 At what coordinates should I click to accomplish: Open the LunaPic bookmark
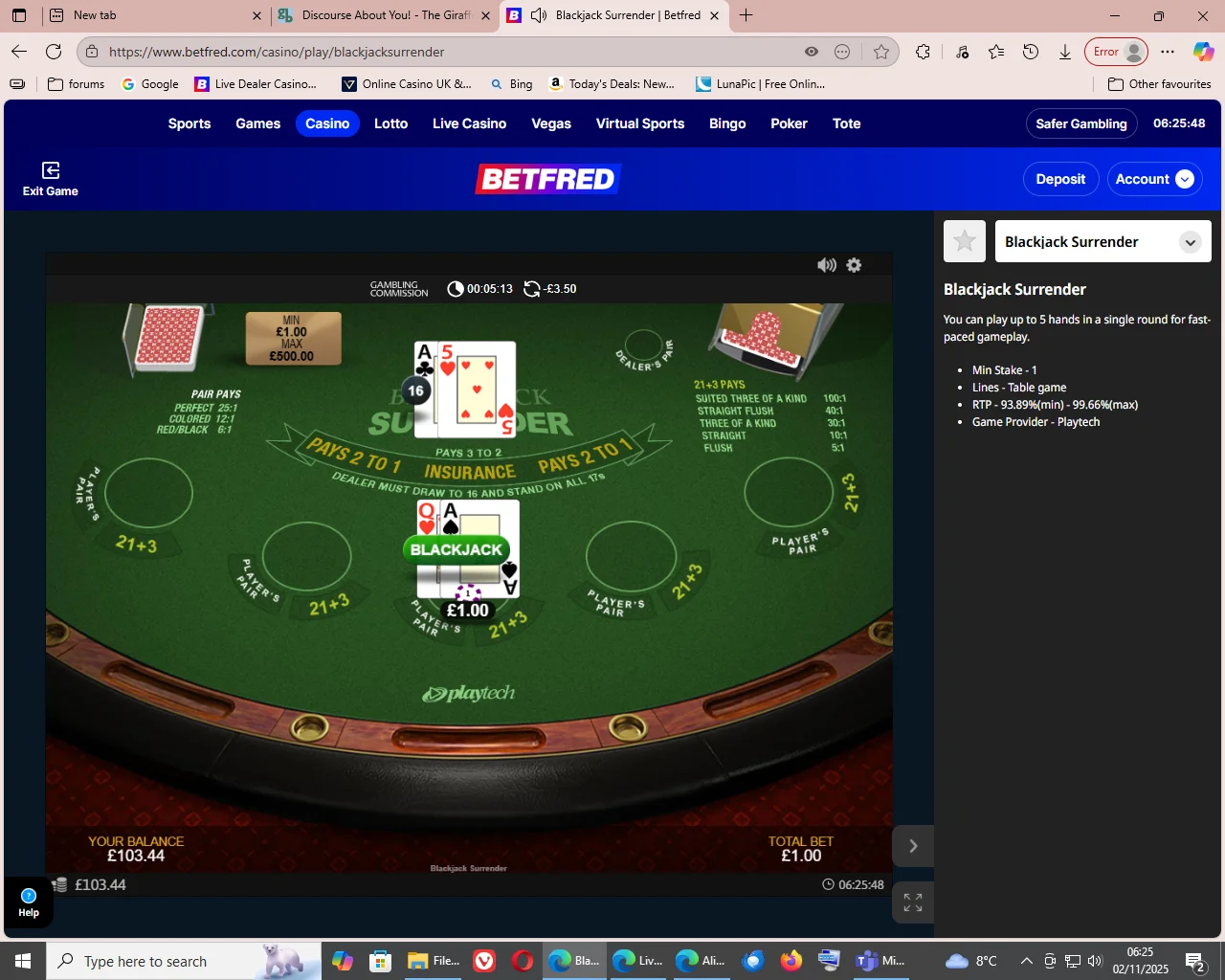[x=761, y=84]
